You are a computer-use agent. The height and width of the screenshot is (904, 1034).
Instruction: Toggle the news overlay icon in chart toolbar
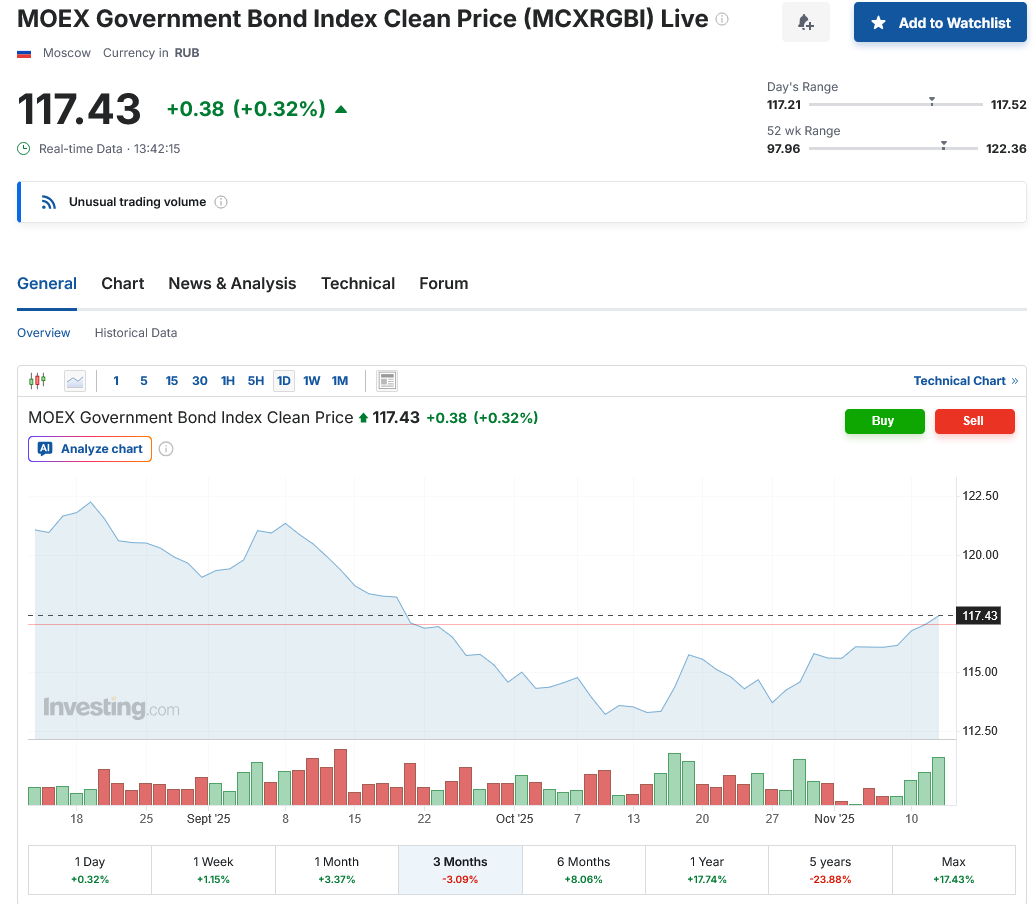(387, 381)
